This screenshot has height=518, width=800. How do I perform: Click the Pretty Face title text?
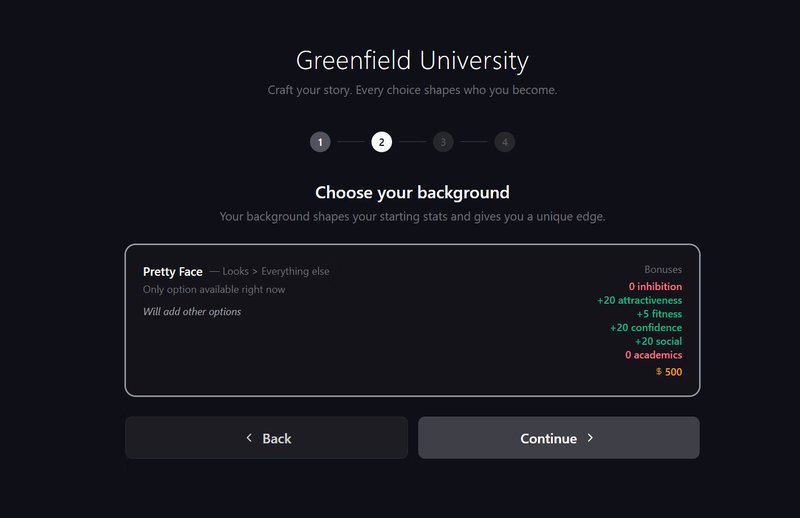(x=172, y=272)
